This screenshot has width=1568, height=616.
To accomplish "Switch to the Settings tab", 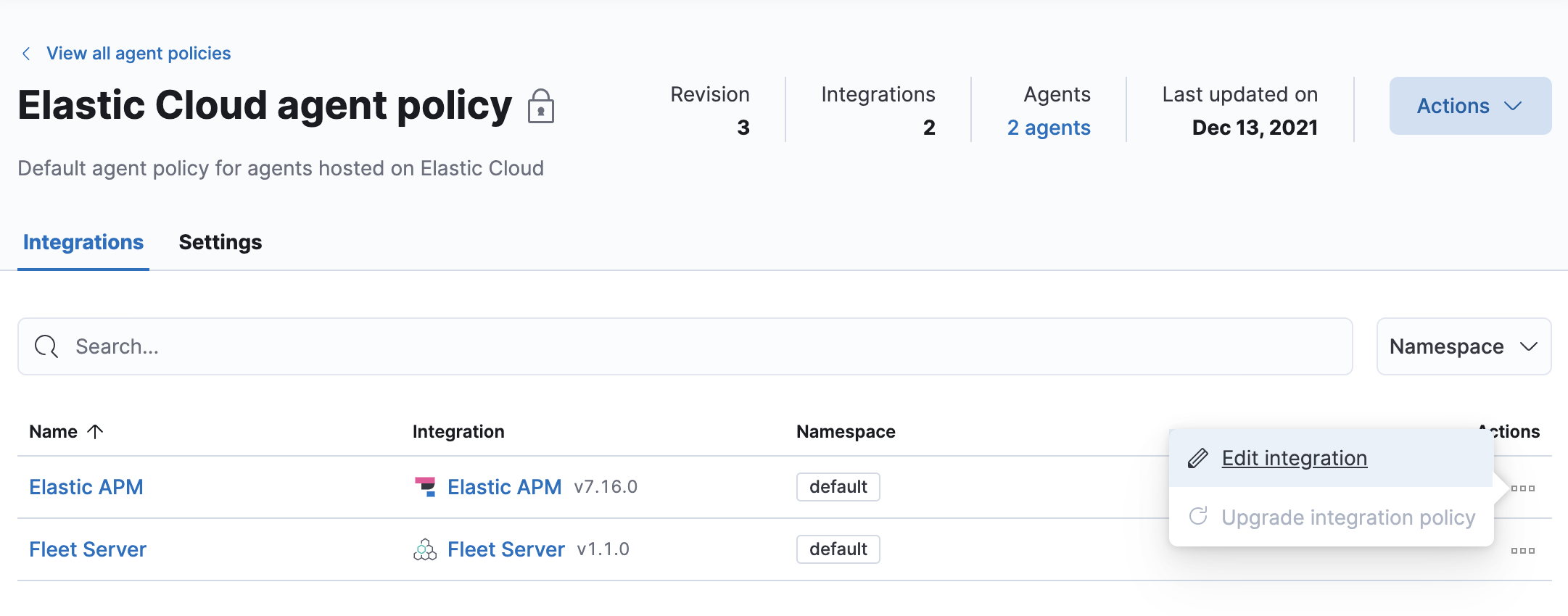I will (220, 242).
